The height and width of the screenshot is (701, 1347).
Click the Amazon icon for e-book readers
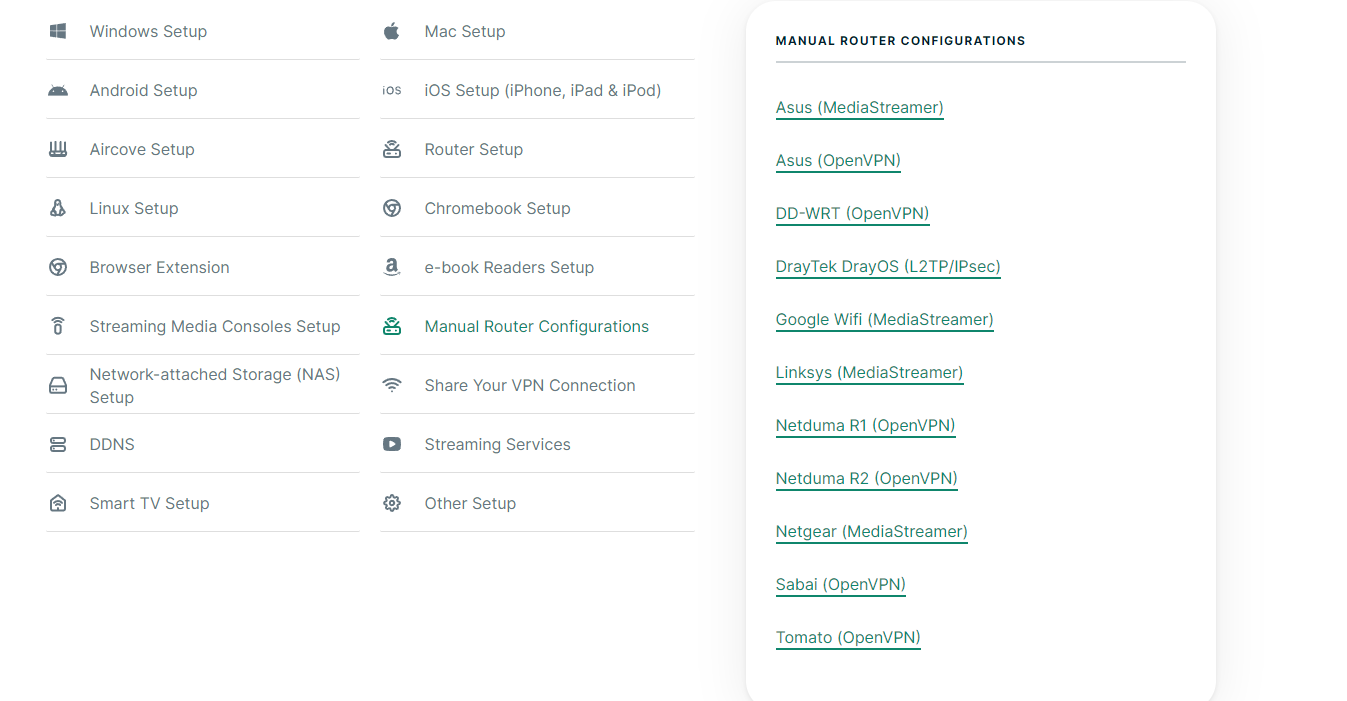click(392, 267)
